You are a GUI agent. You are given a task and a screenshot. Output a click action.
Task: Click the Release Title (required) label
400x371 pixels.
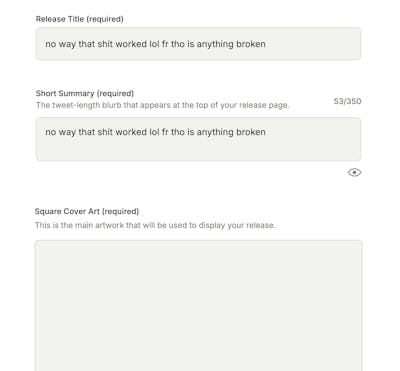tap(80, 19)
